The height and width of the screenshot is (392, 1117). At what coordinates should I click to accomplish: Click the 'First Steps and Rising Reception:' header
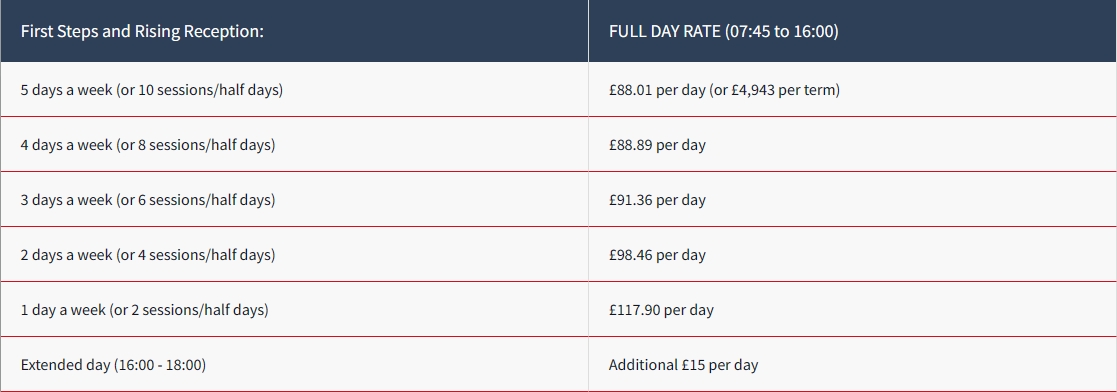coord(142,31)
